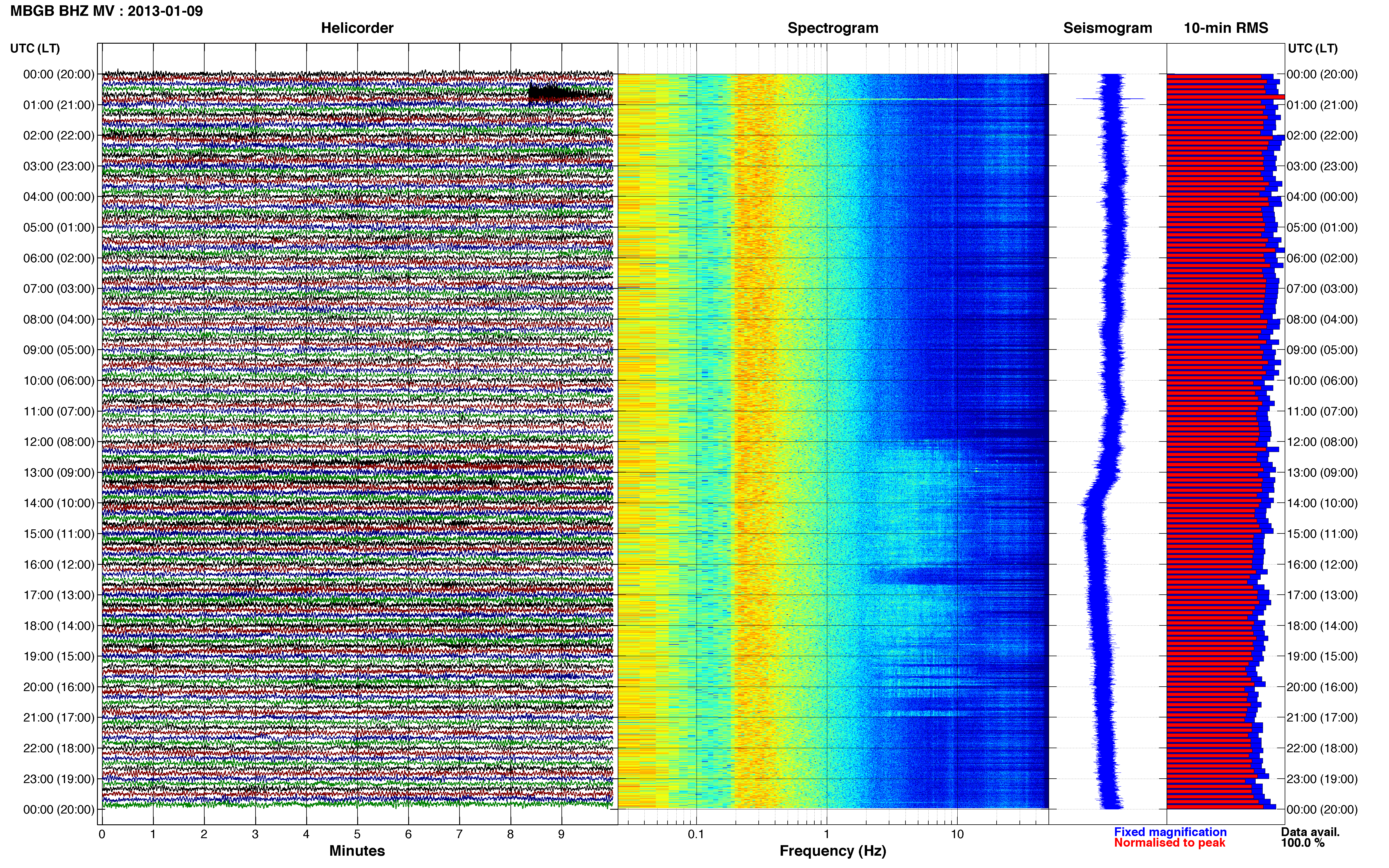
Task: Click the right 09:00 (05:00) time label
Action: pos(1322,350)
